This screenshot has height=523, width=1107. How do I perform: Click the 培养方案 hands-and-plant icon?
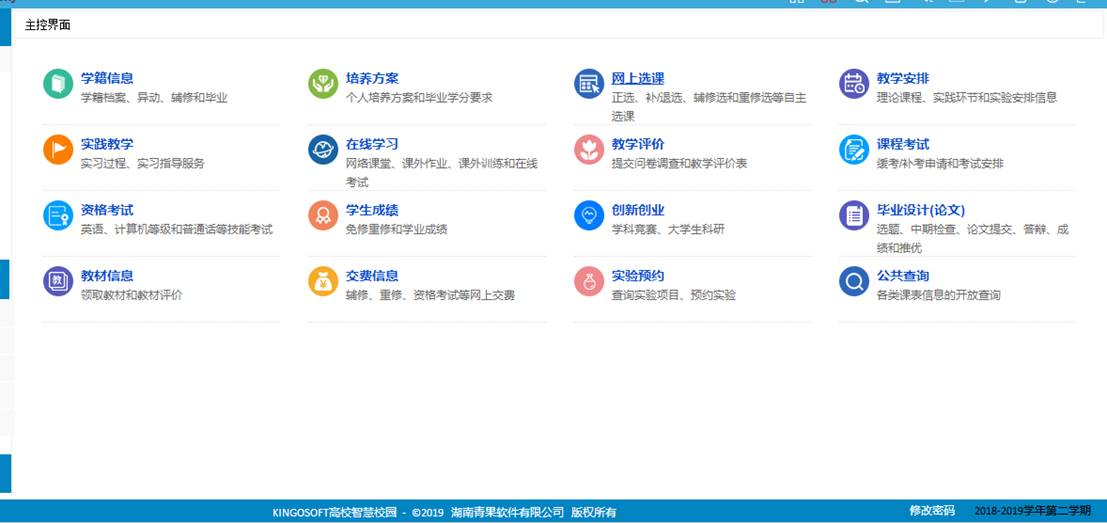323,84
